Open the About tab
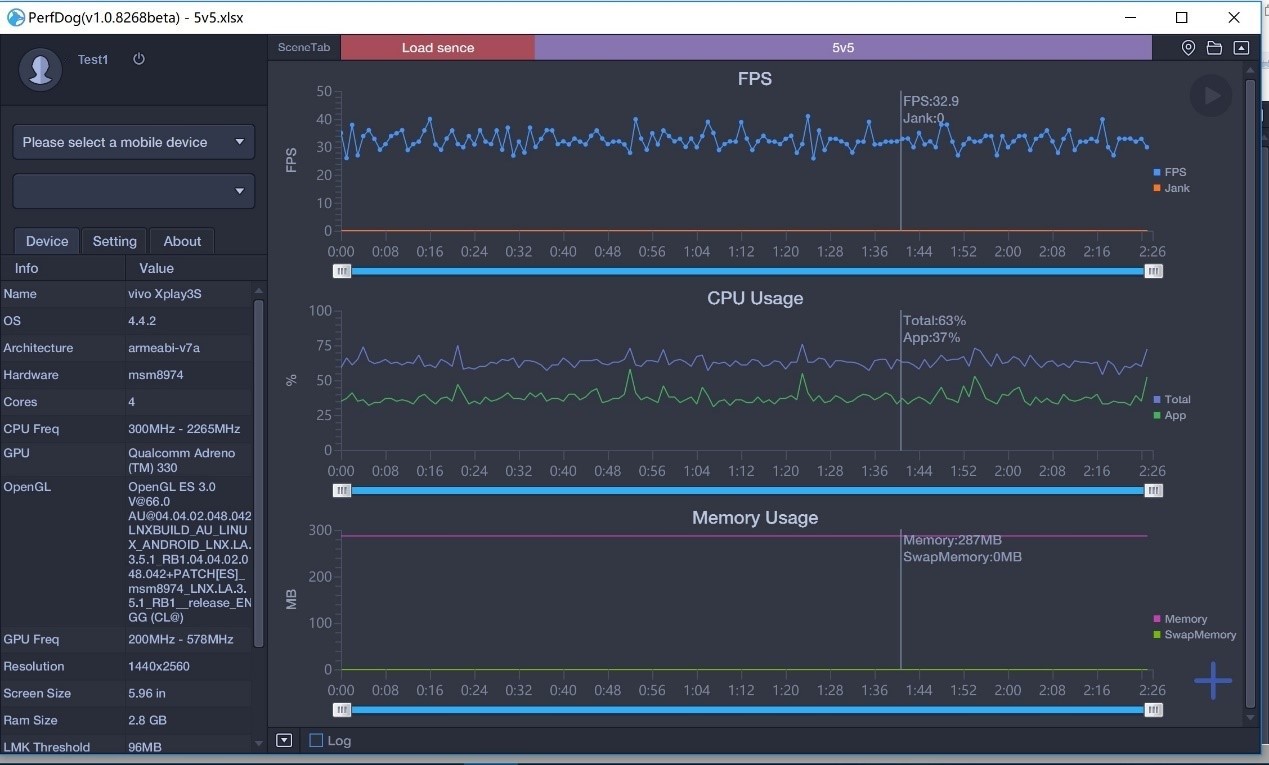 point(182,240)
